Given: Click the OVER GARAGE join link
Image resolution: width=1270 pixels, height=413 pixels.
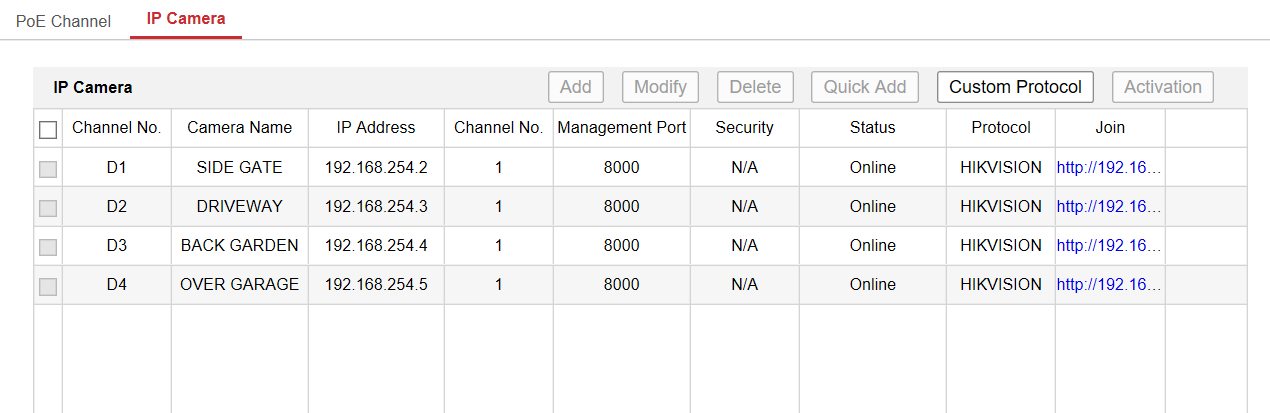Looking at the screenshot, I should 1109,285.
